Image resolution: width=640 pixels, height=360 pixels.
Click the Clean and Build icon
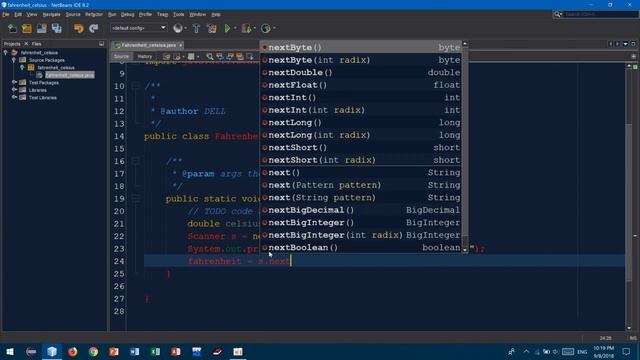(x=211, y=28)
